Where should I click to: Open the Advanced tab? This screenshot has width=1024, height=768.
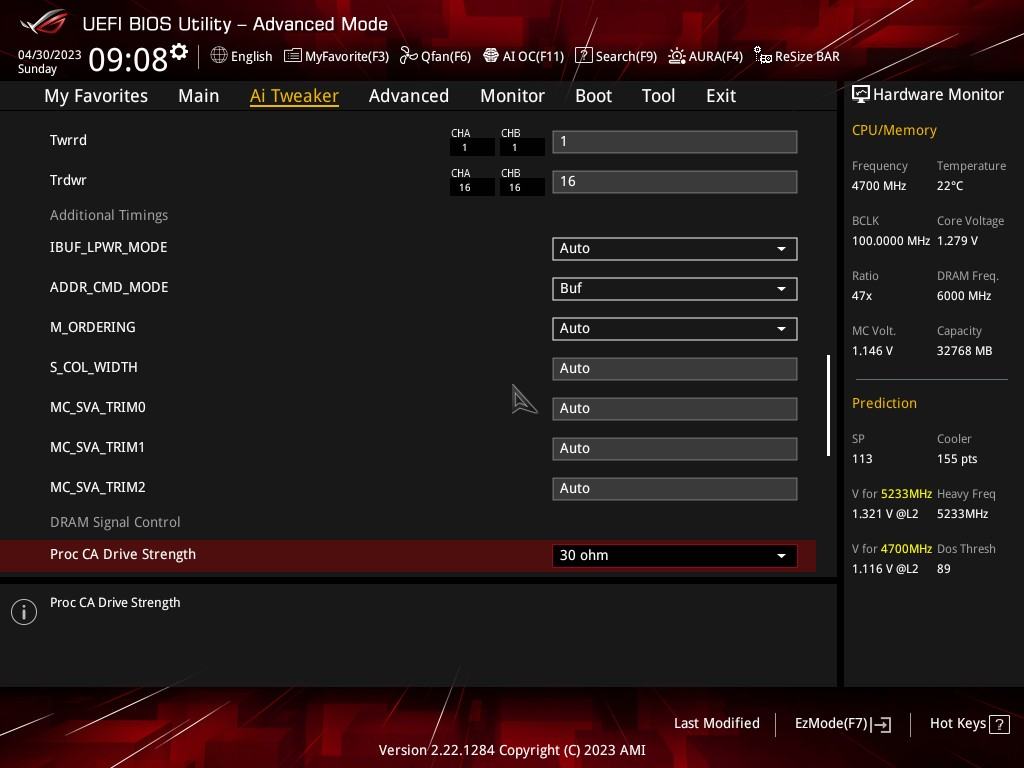409,96
